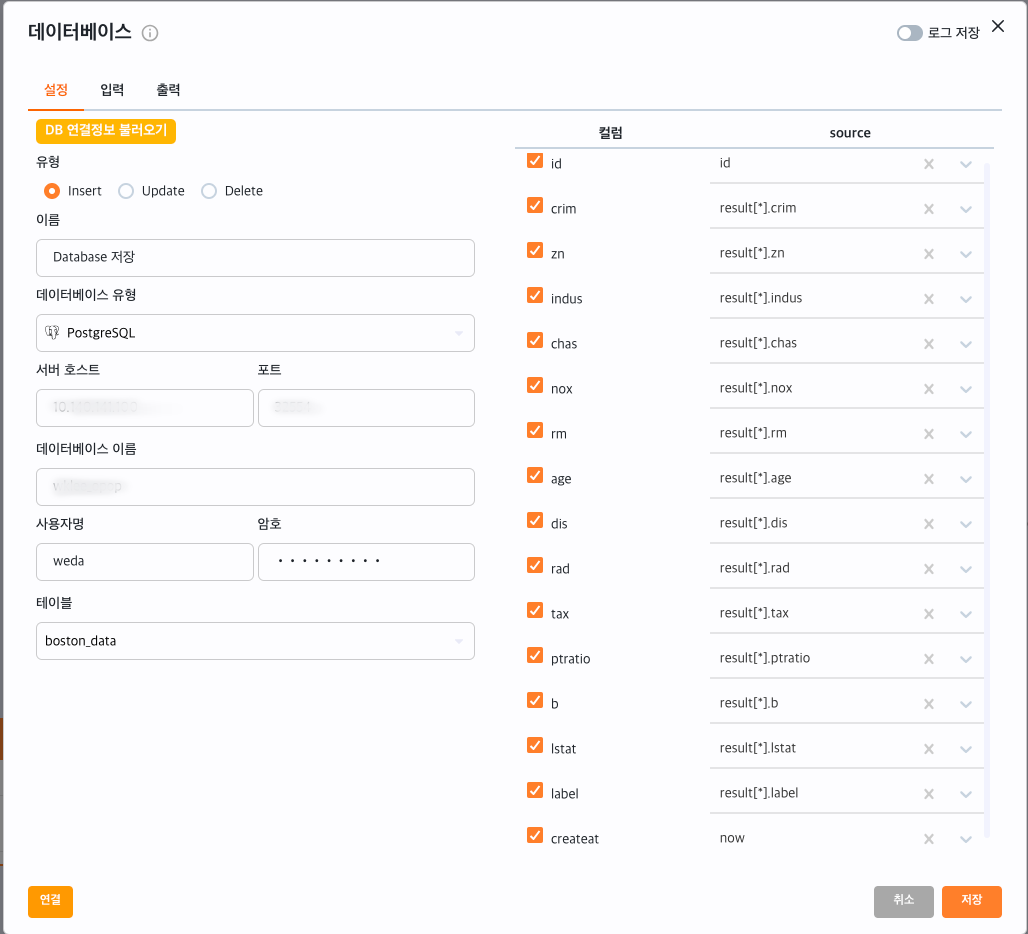
Task: Focus the database name input field
Action: 255,486
